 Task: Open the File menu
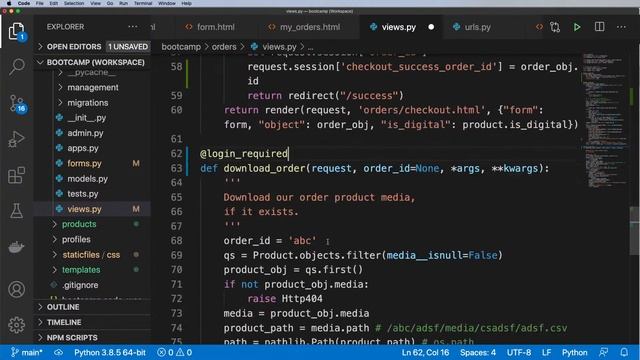point(40,3)
